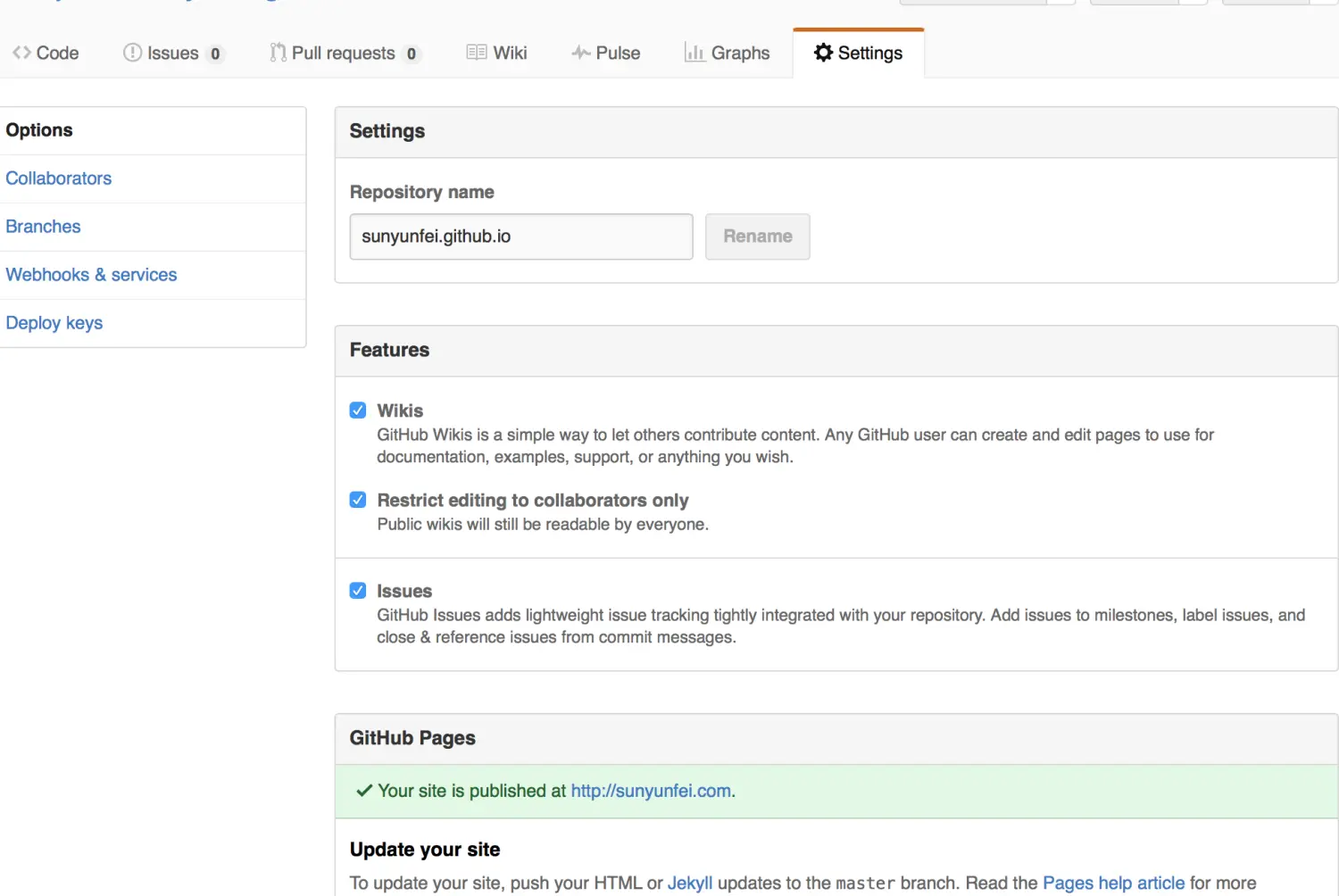
Task: Click the Settings panel heading
Action: (x=387, y=131)
